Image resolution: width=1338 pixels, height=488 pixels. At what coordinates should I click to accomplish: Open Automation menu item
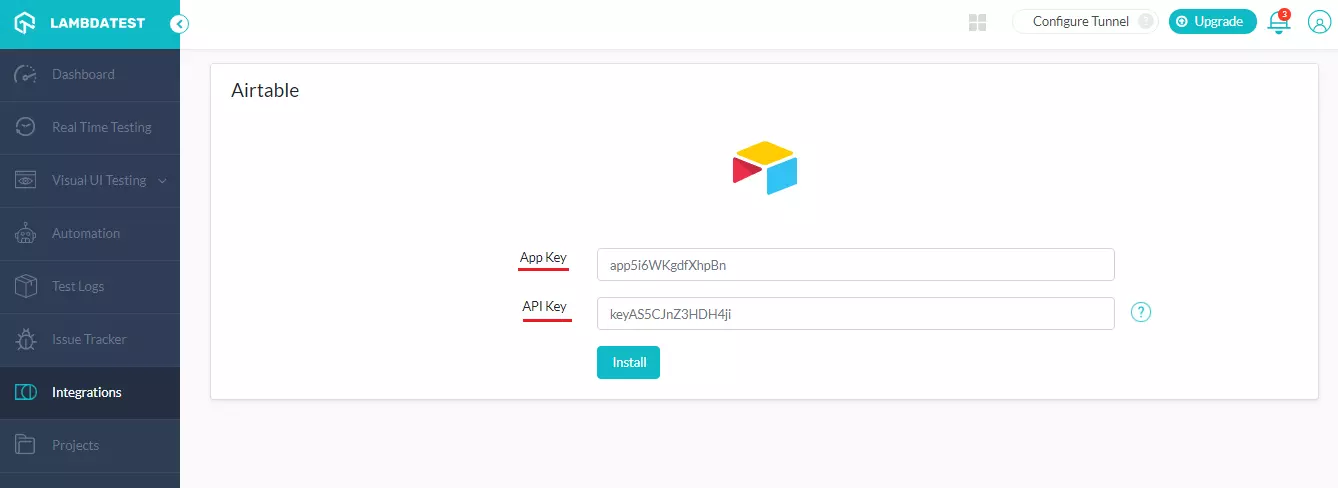click(x=90, y=234)
